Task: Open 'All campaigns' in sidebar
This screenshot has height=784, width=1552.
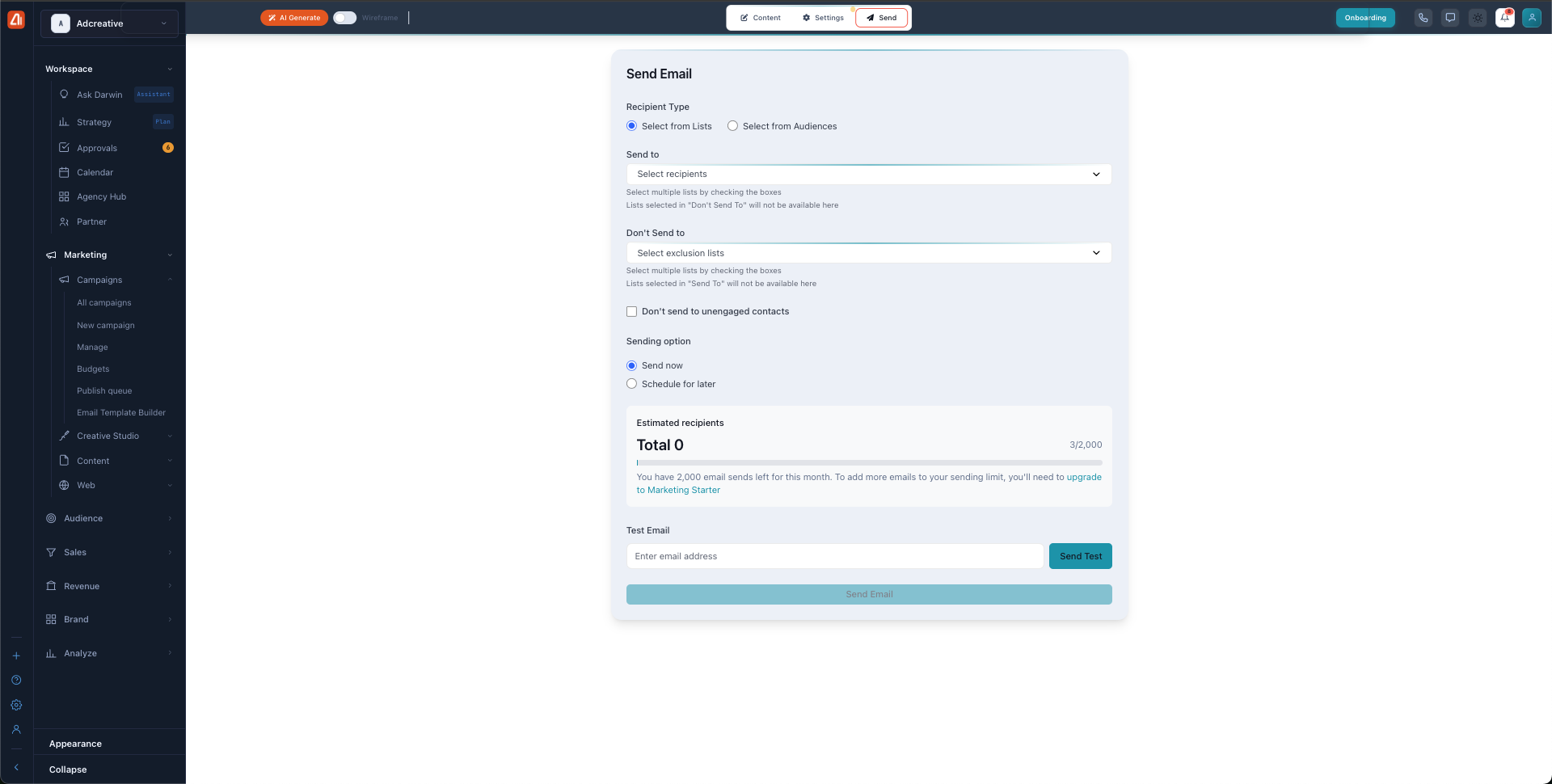Action: (104, 303)
